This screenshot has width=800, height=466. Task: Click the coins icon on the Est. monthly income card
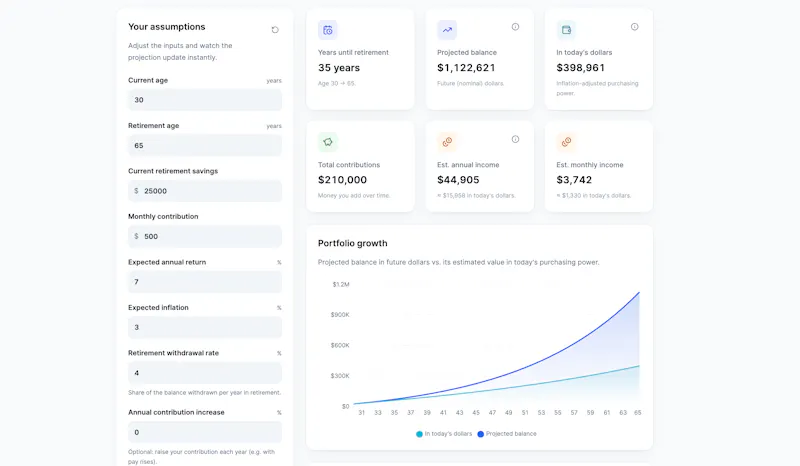point(566,142)
